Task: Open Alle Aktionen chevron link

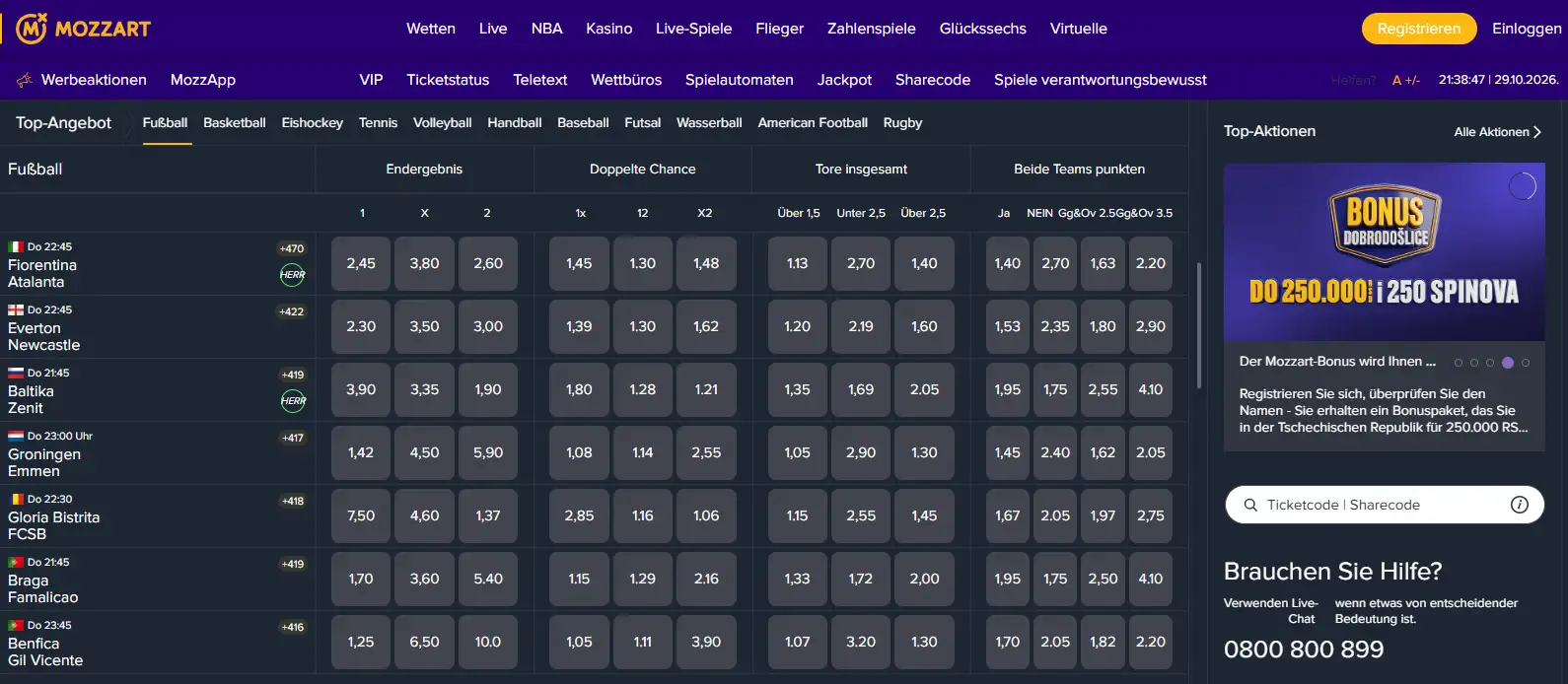Action: click(1498, 132)
